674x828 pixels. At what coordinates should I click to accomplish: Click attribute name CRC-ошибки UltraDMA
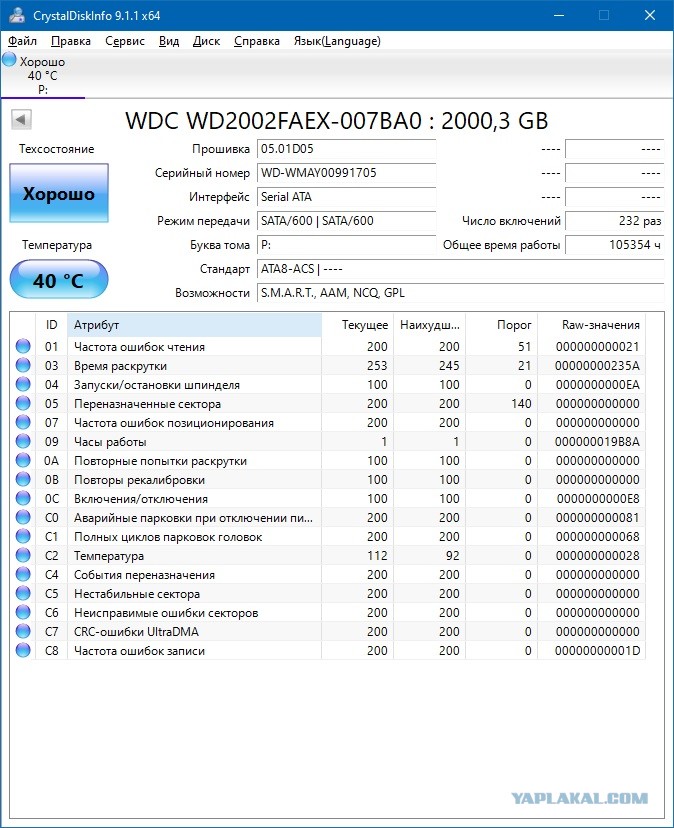click(x=136, y=632)
